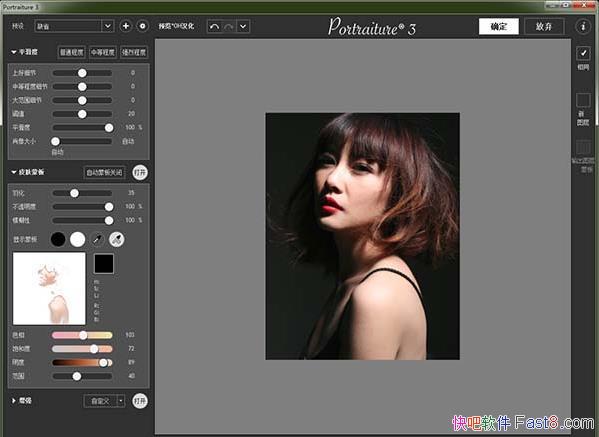599x437 pixels.
Task: Click the 范围 latitude slider
Action: click(82, 376)
